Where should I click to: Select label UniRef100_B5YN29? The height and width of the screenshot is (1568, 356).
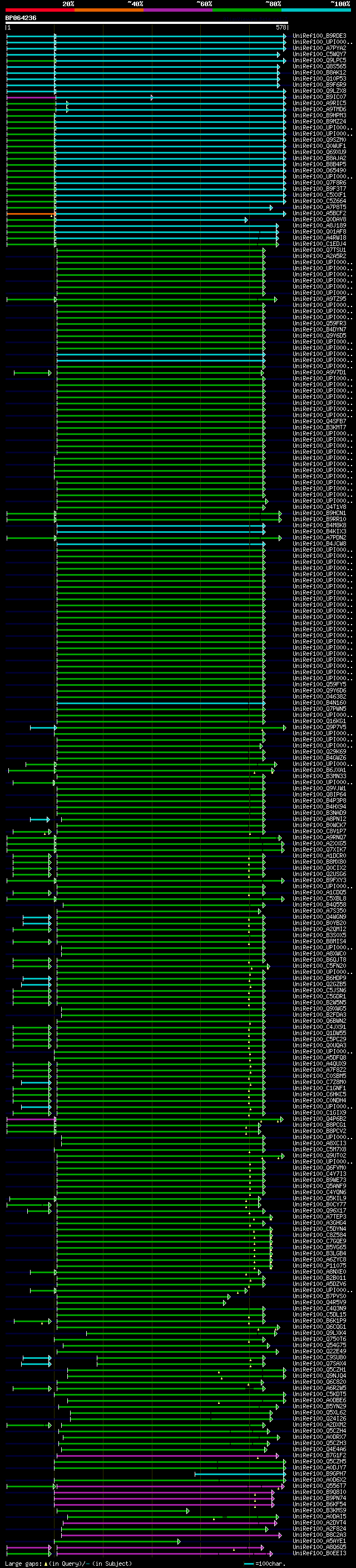319,1407
